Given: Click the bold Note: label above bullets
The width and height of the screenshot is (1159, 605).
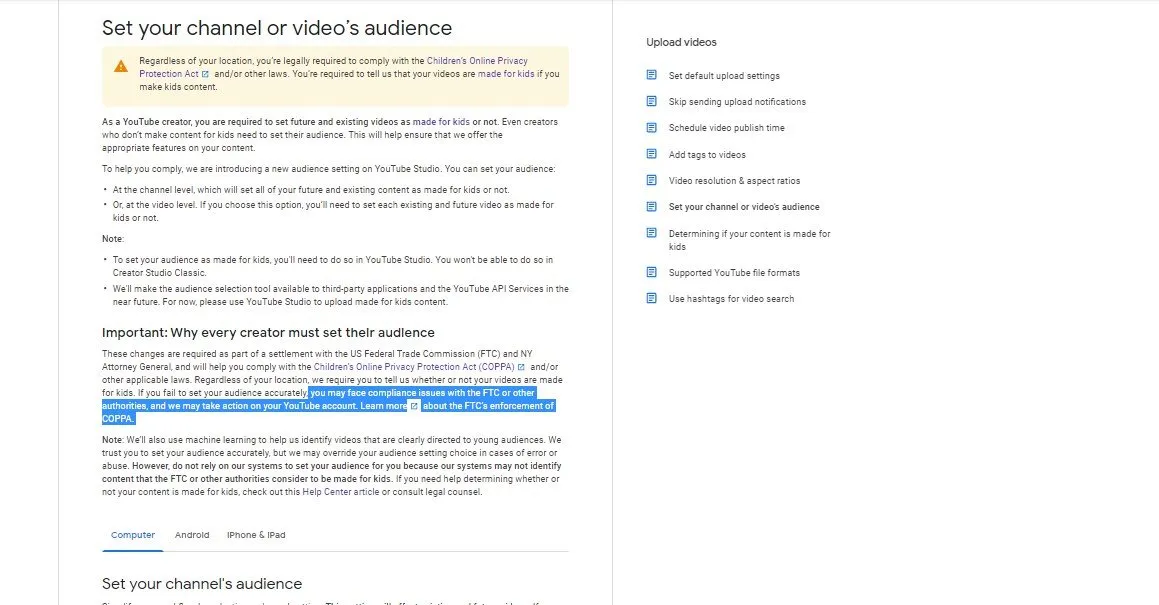Looking at the screenshot, I should point(113,239).
